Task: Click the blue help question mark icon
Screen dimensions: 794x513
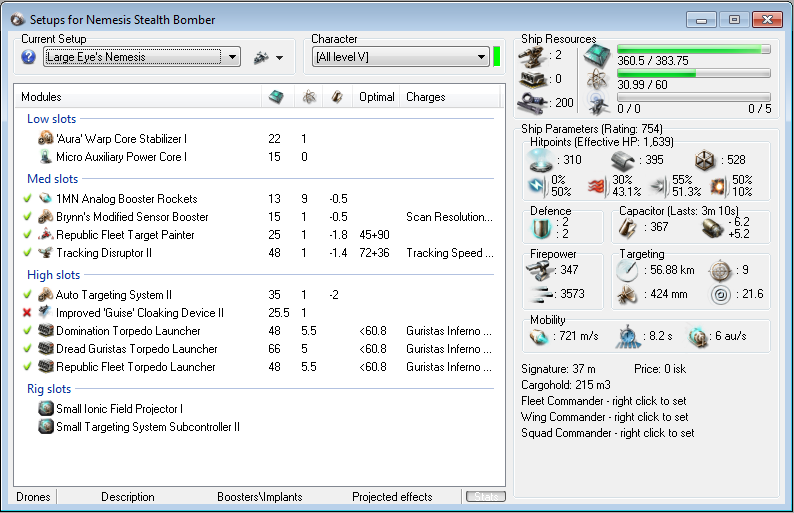Action: click(28, 57)
